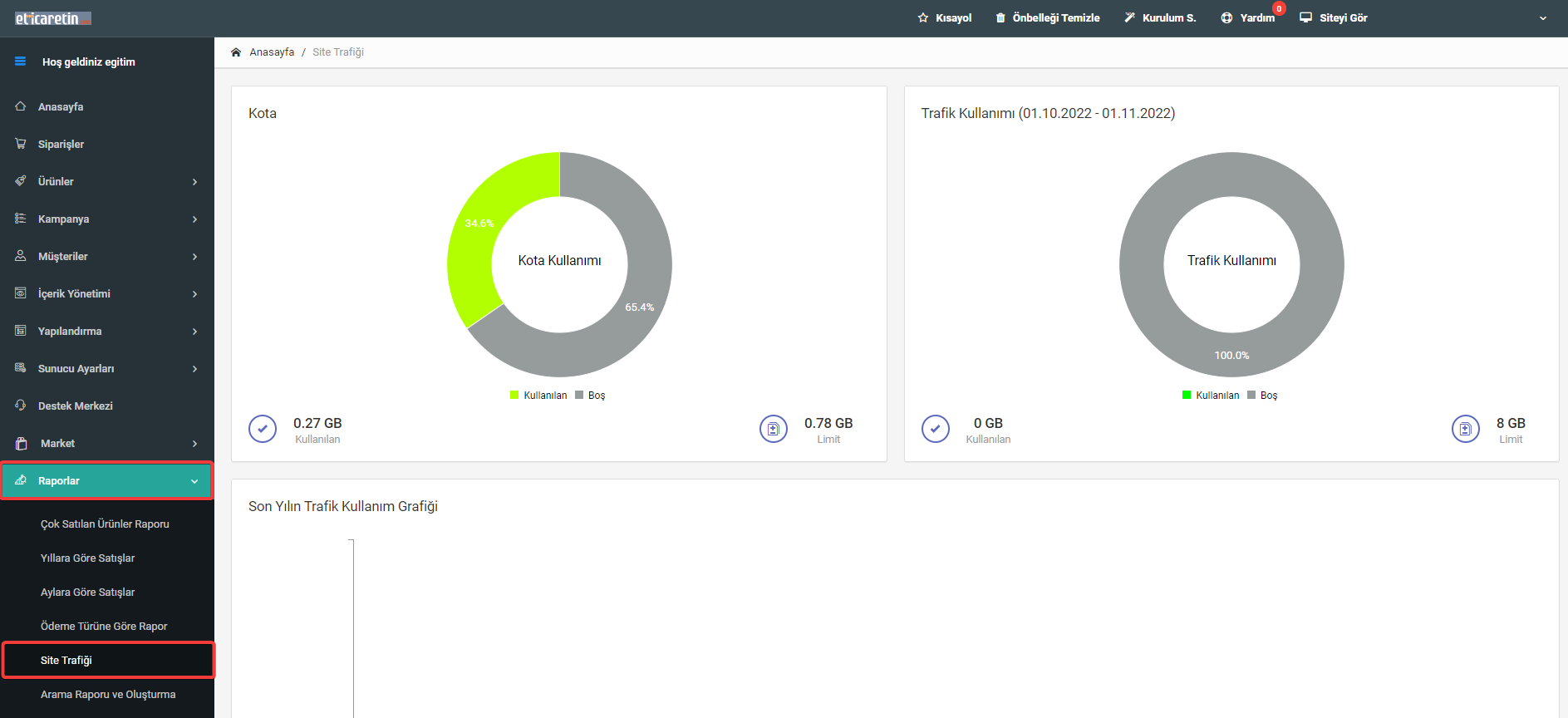Click the 0.27 GB Kullanılan value
The width and height of the screenshot is (1568, 718).
[317, 423]
